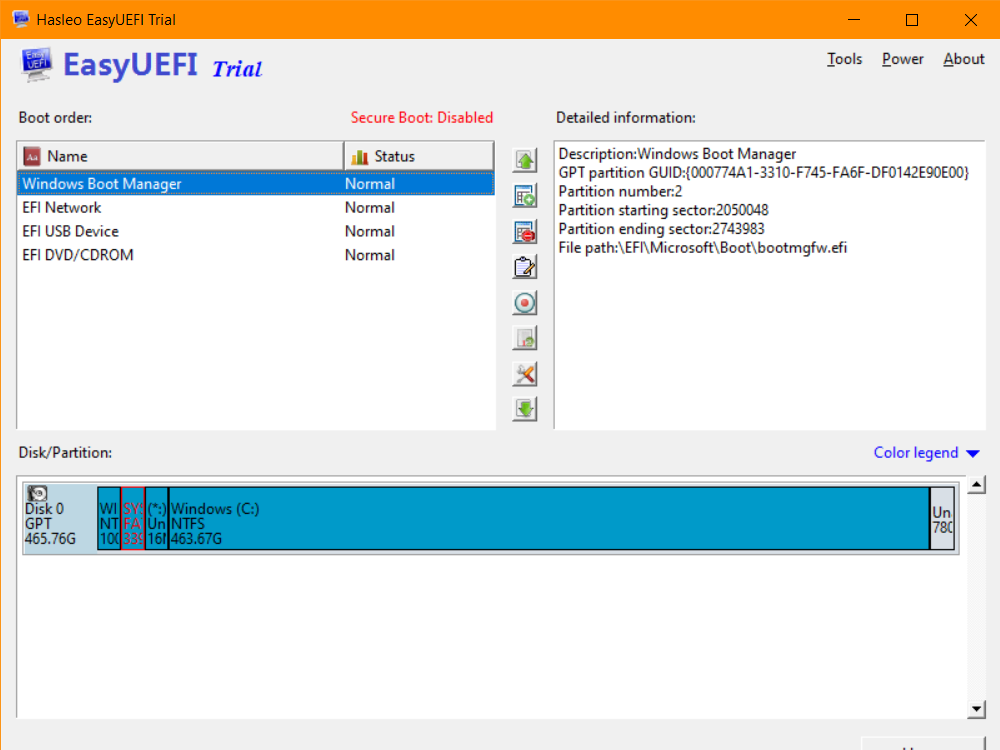The height and width of the screenshot is (750, 1000).
Task: Move the selected boot entry up
Action: click(x=524, y=160)
